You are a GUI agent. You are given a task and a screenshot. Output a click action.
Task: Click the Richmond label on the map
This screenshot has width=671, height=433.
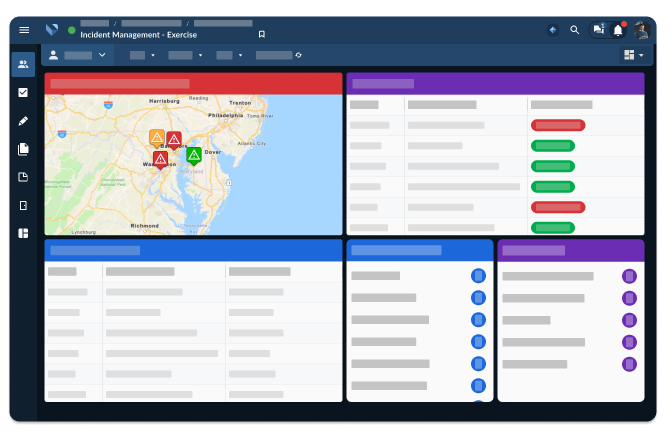click(145, 226)
